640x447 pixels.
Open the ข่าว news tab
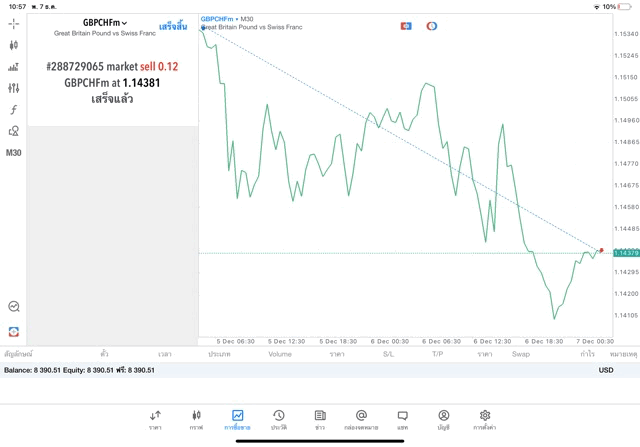tap(320, 420)
